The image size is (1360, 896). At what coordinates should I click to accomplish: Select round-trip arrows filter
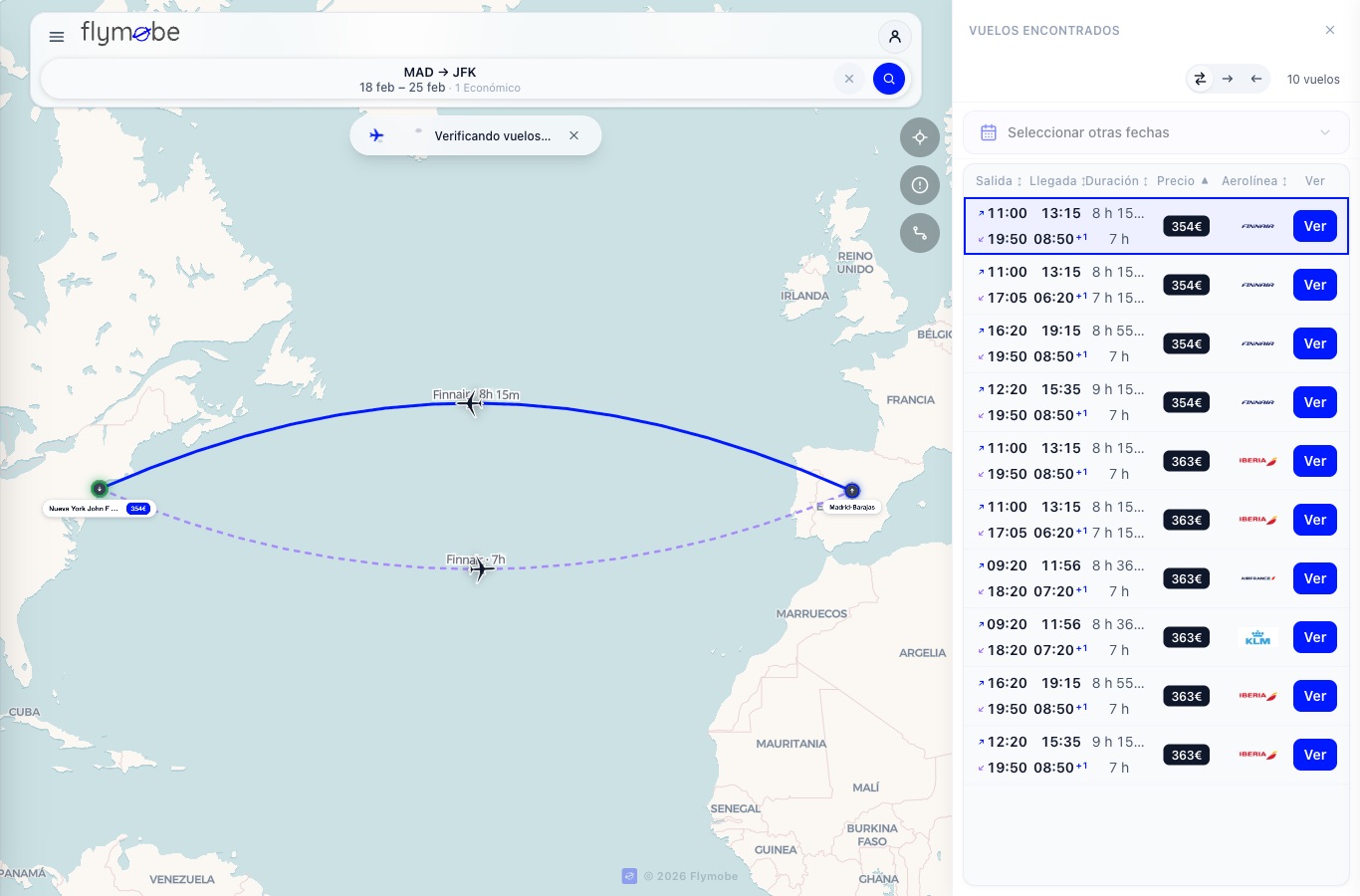click(1200, 79)
